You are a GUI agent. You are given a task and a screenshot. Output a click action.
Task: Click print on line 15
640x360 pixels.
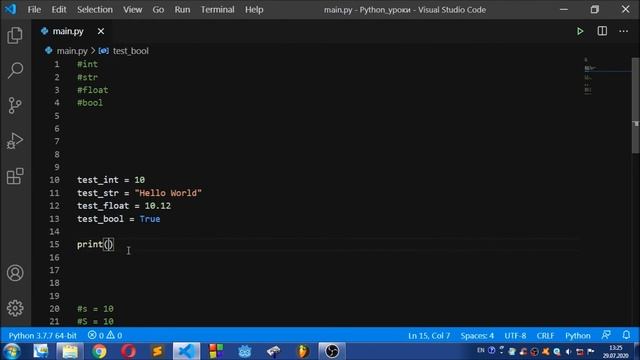(x=90, y=244)
